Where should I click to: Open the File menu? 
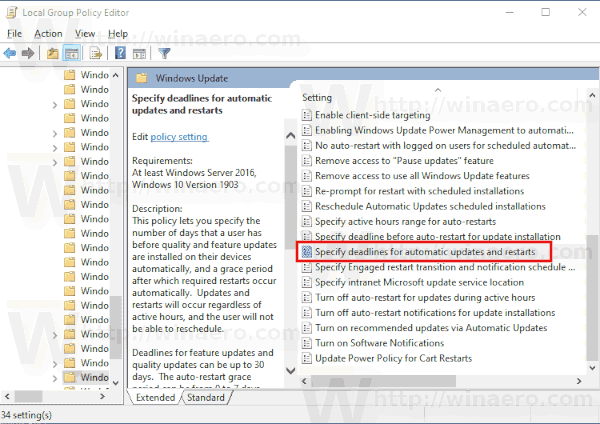[15, 34]
